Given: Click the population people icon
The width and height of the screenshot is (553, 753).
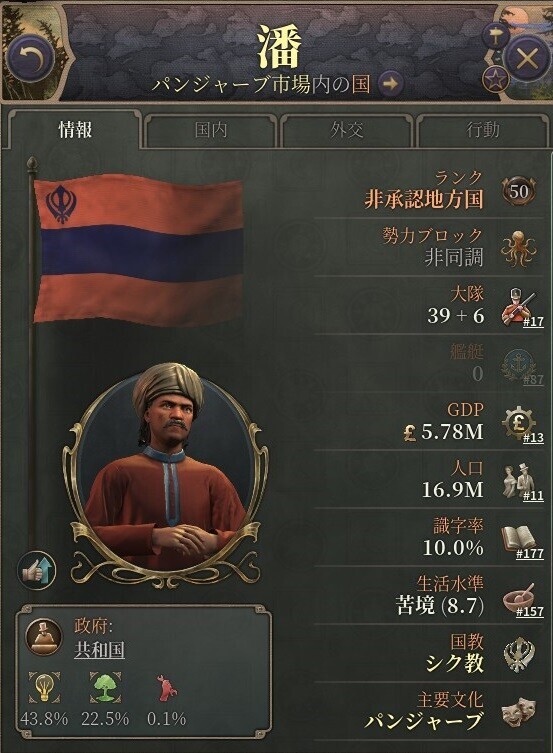Looking at the screenshot, I should pos(516,480).
